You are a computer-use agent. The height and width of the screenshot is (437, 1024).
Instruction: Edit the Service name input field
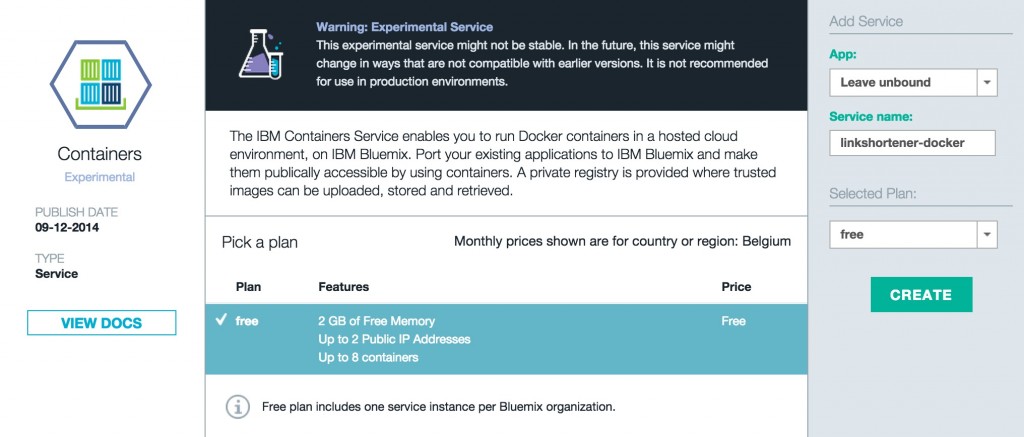tap(912, 143)
